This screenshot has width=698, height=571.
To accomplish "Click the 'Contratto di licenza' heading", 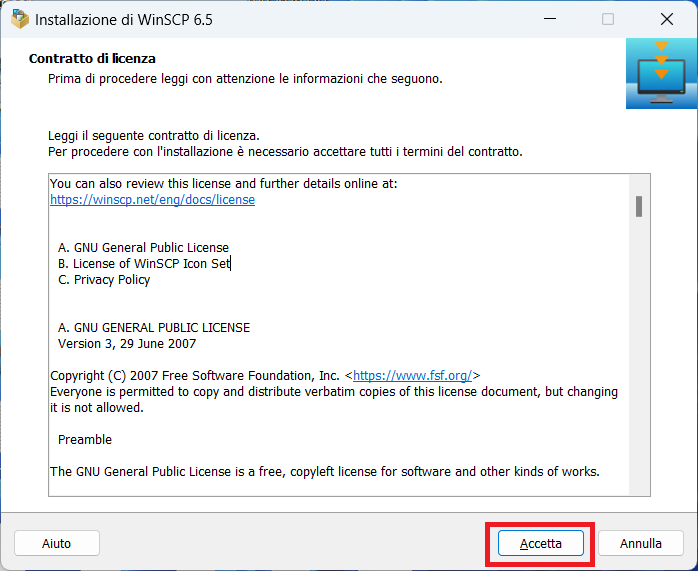I will [x=92, y=59].
